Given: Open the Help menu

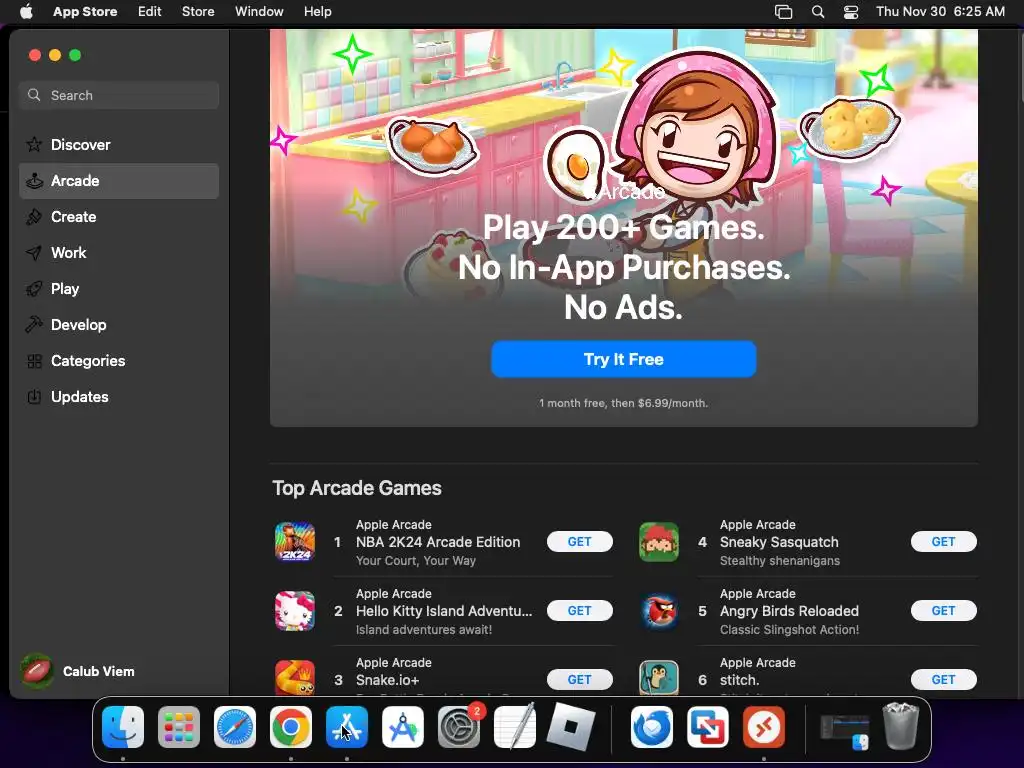Looking at the screenshot, I should coord(317,12).
